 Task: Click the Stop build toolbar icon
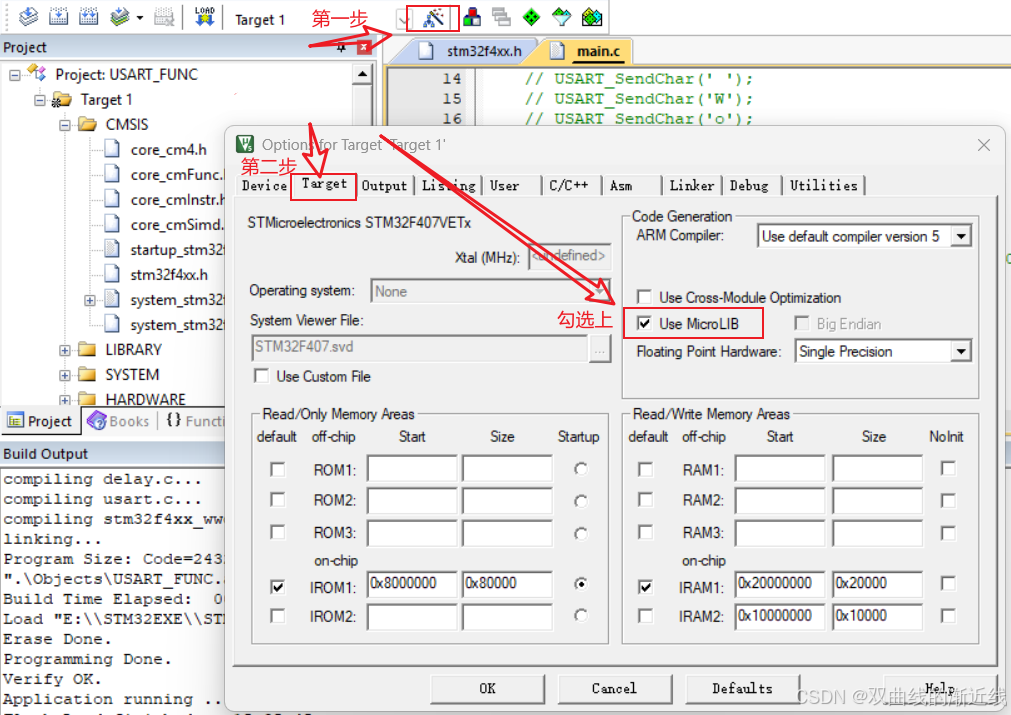click(164, 17)
